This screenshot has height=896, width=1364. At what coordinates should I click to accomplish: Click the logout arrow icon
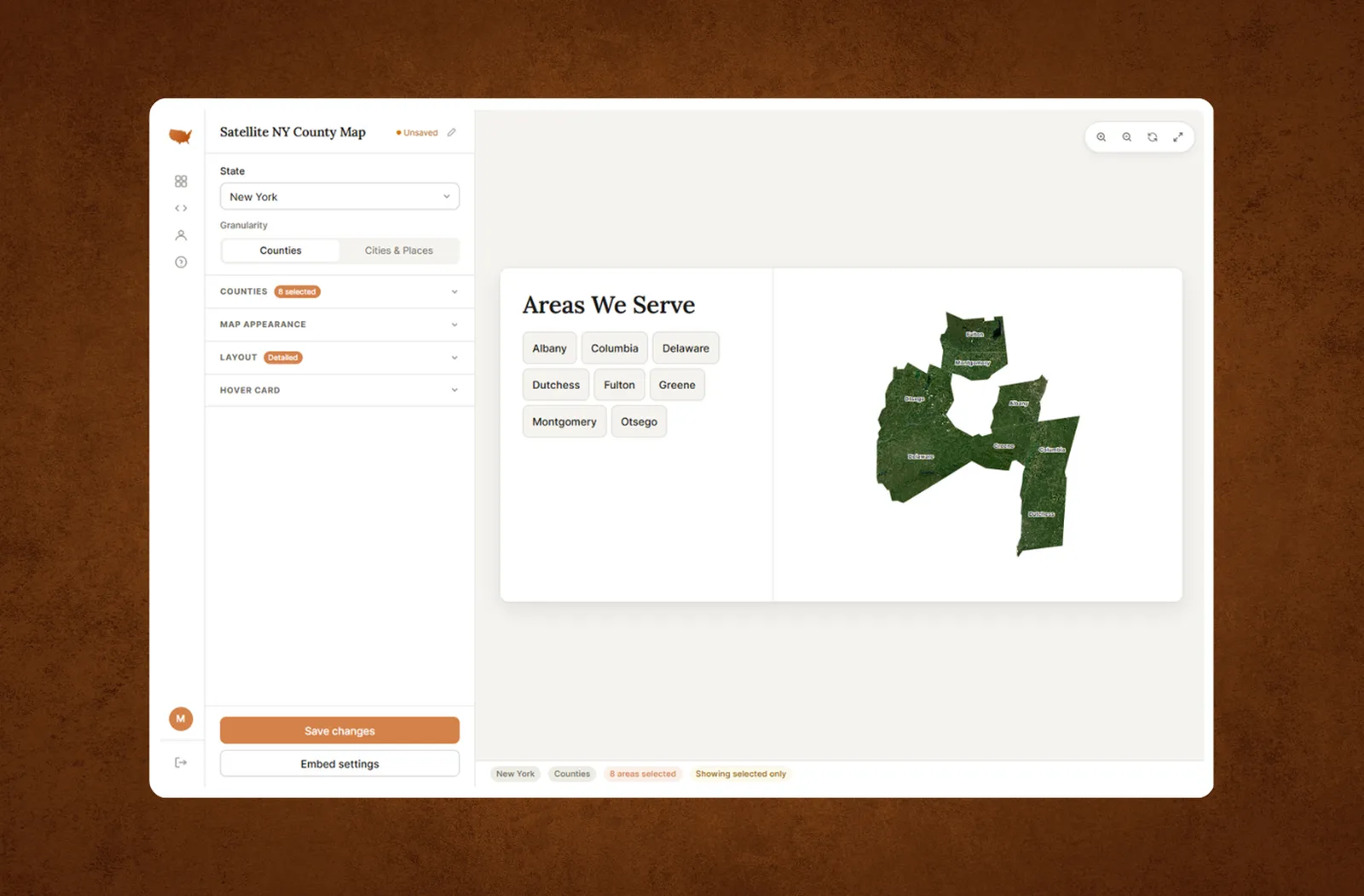[x=181, y=763]
